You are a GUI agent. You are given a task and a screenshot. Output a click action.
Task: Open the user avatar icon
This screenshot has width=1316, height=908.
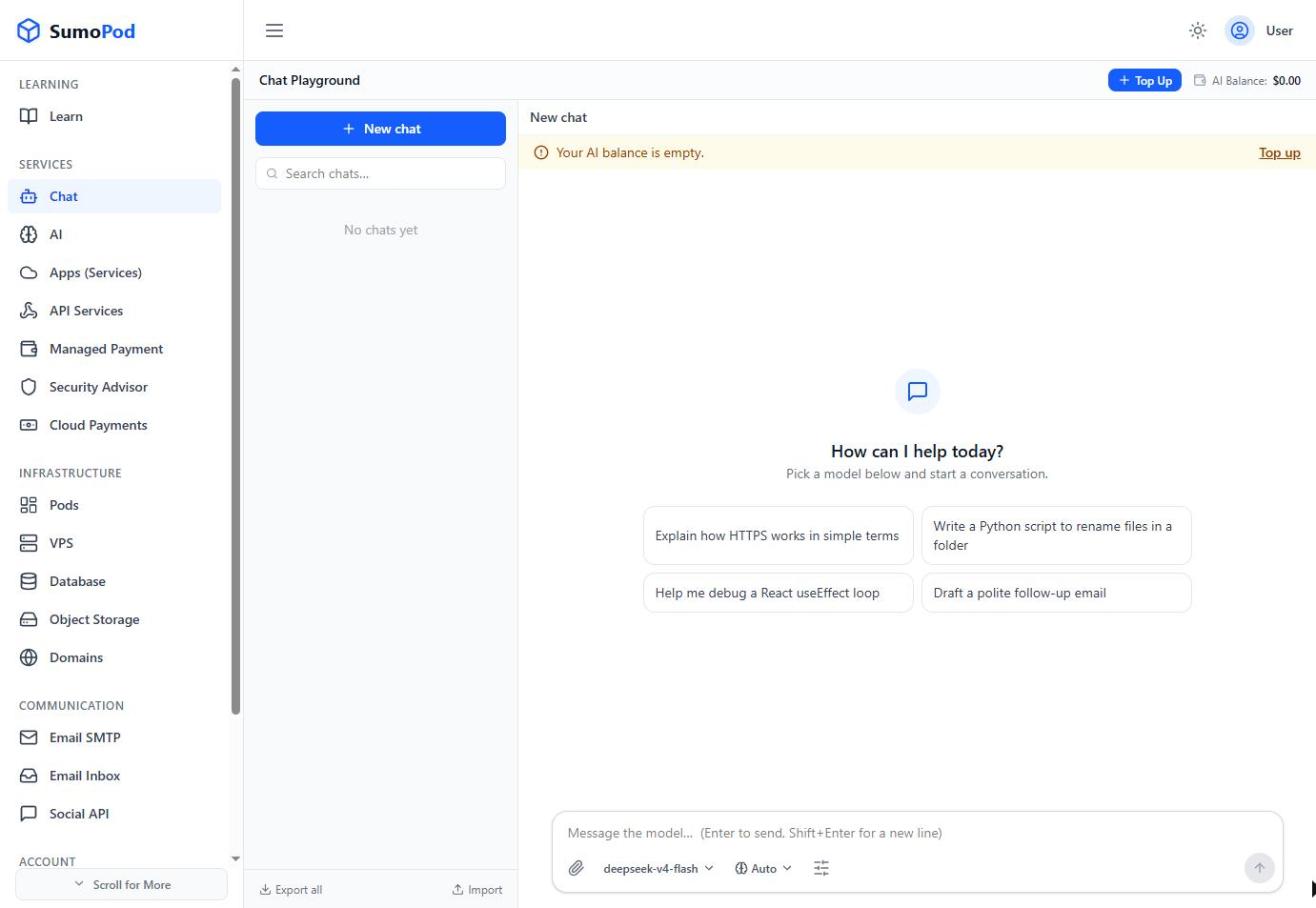point(1239,31)
